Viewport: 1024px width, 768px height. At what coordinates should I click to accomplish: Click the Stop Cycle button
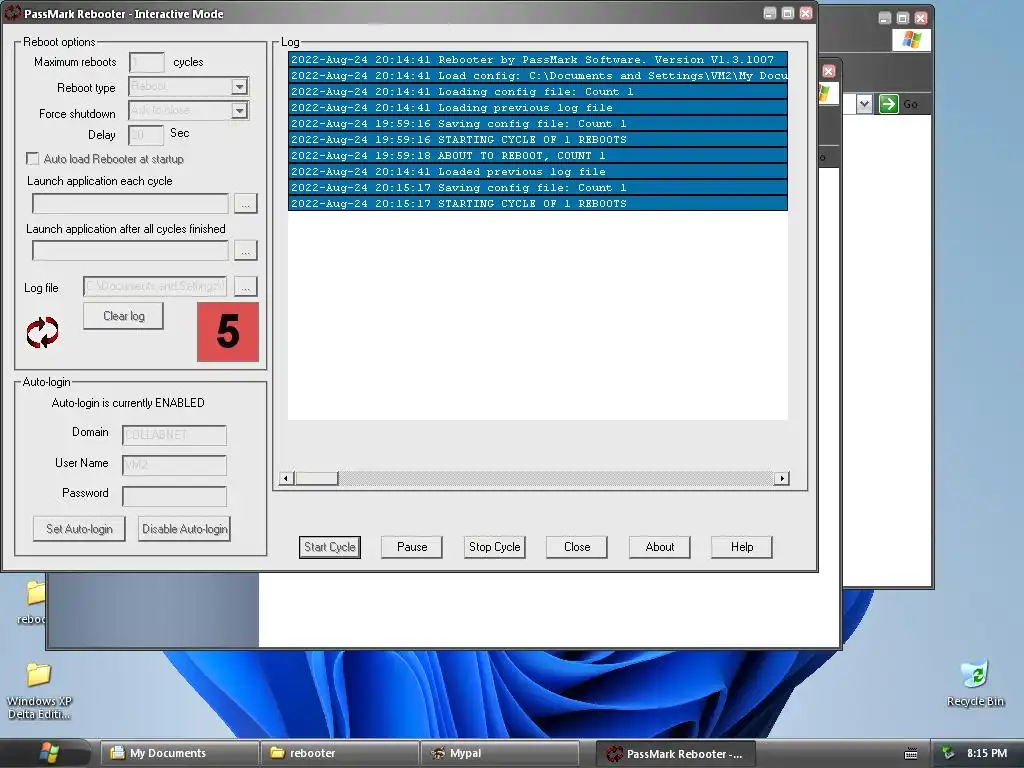[x=494, y=547]
